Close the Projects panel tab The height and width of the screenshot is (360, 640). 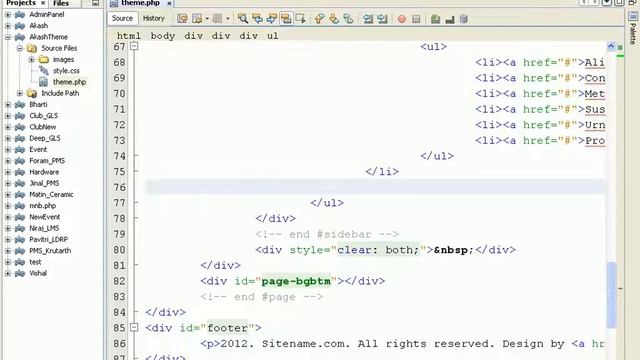(43, 3)
